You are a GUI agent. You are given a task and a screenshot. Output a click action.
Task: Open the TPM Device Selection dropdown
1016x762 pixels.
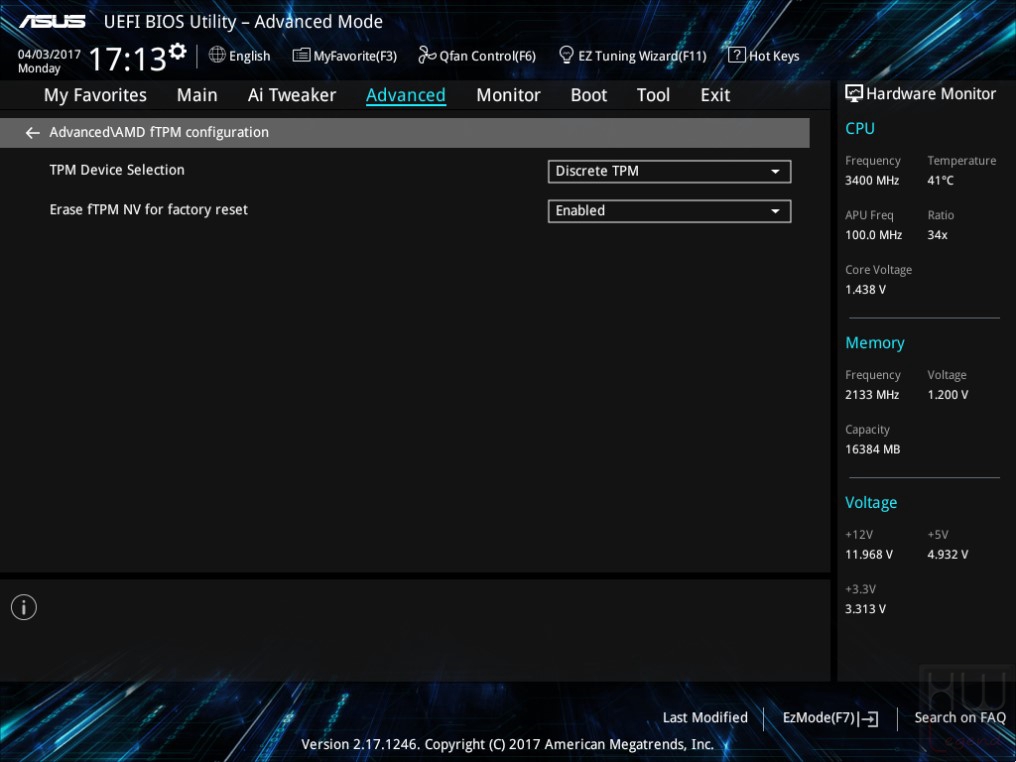669,172
